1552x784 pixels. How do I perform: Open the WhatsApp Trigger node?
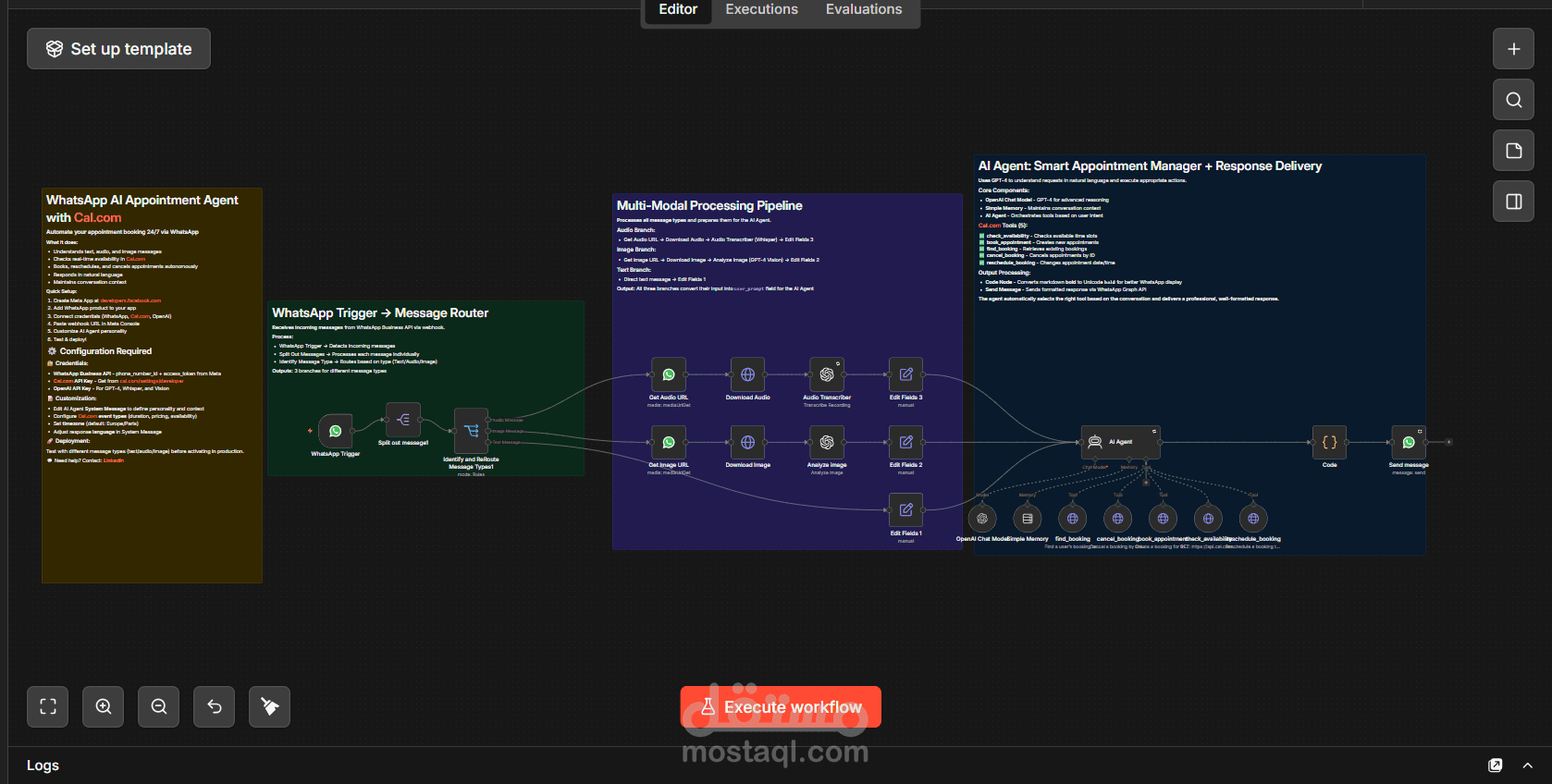[336, 431]
